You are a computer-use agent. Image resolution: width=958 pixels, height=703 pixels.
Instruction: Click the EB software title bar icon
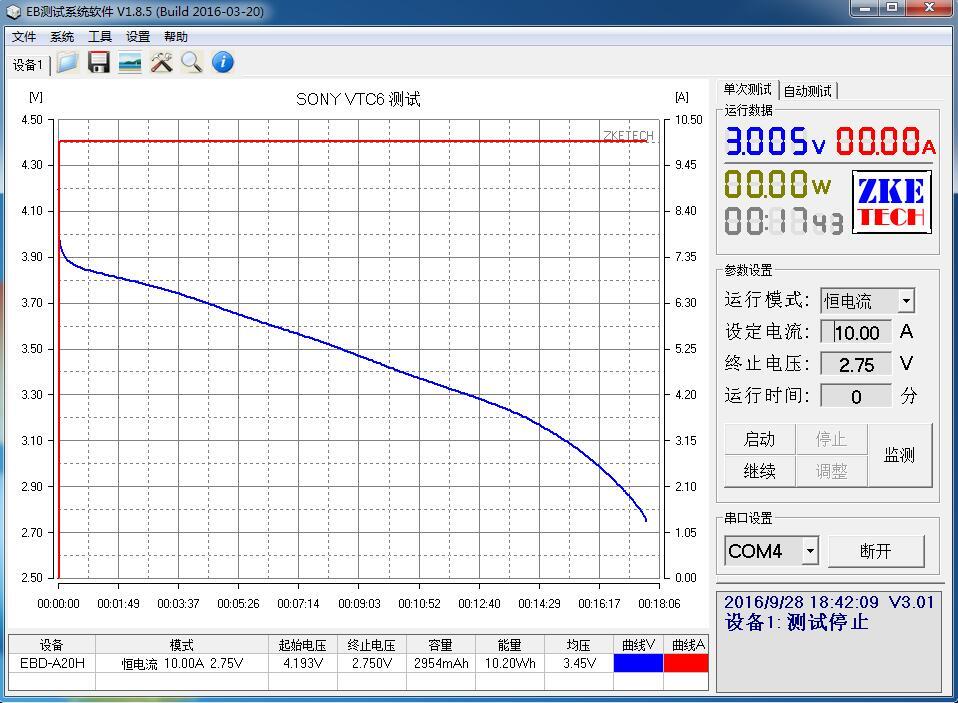click(x=13, y=12)
